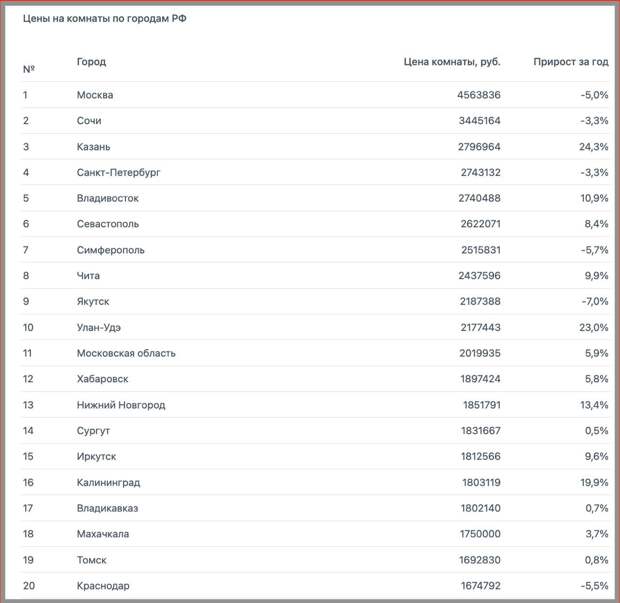Select Калининград's growth value 19,9%
Screen dimensions: 620x603
pos(592,482)
